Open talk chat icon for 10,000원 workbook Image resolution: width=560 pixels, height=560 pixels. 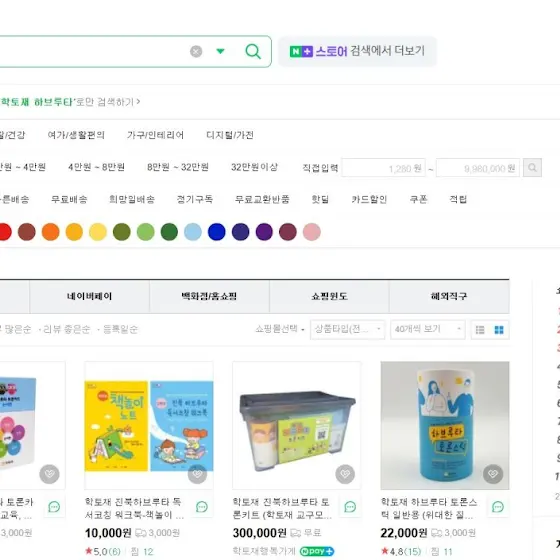(202, 506)
